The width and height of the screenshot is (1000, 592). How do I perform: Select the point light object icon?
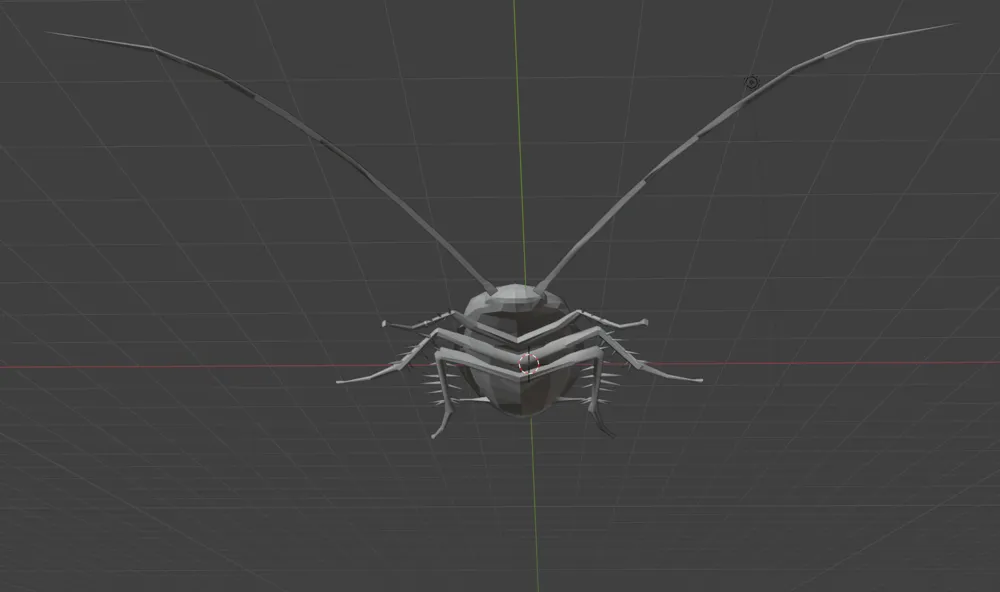pyautogui.click(x=752, y=82)
